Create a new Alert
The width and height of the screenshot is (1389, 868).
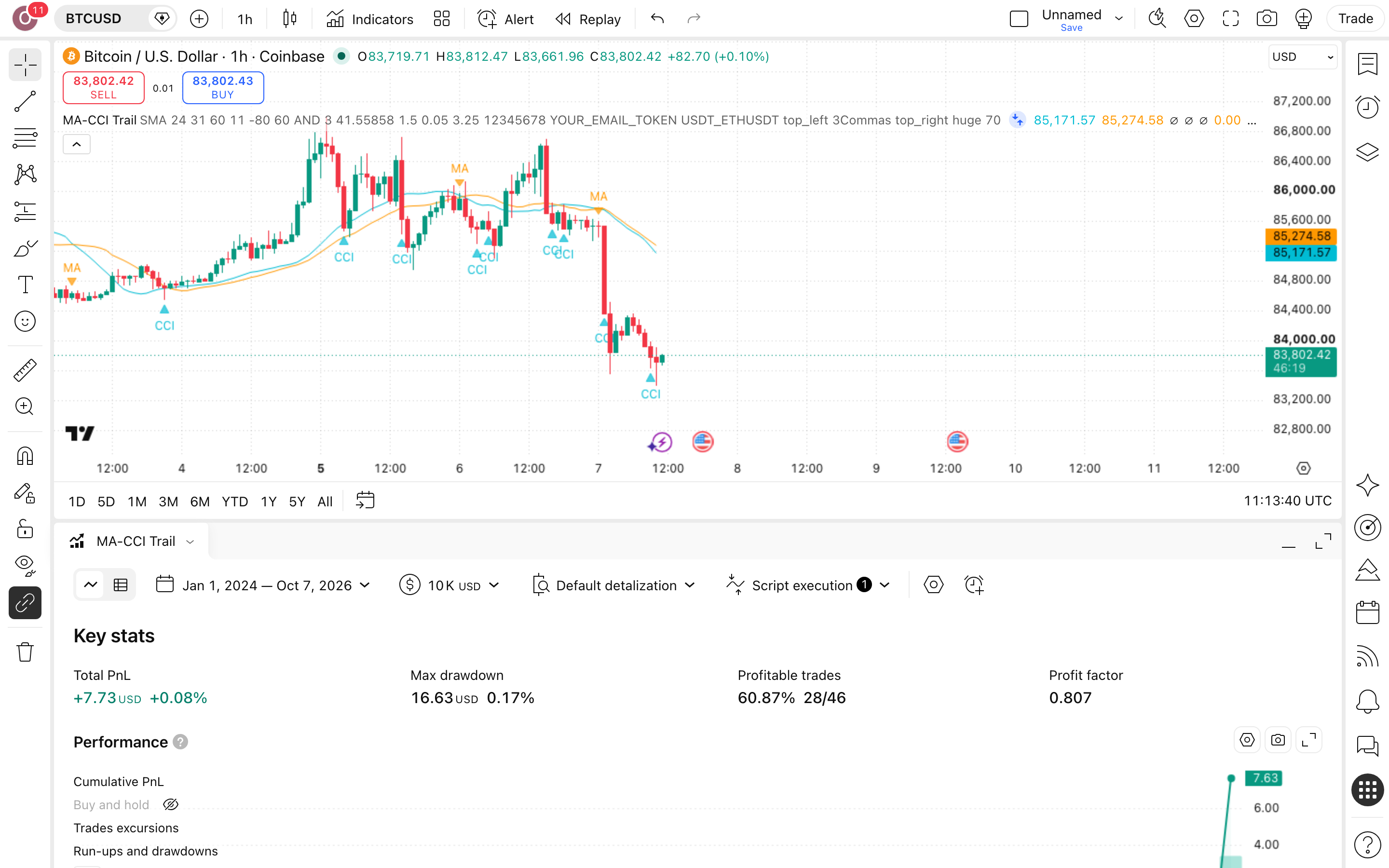[505, 19]
